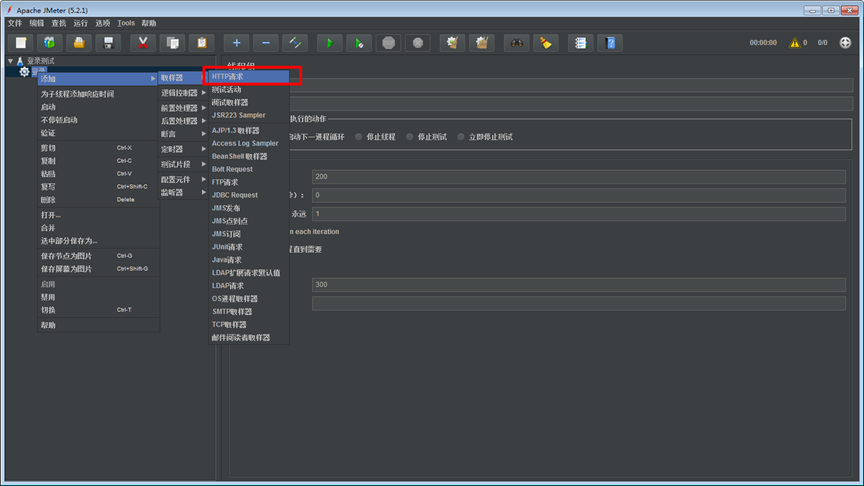Image resolution: width=864 pixels, height=486 pixels.
Task: Open the 帮助 menu in menu bar
Action: coord(149,23)
